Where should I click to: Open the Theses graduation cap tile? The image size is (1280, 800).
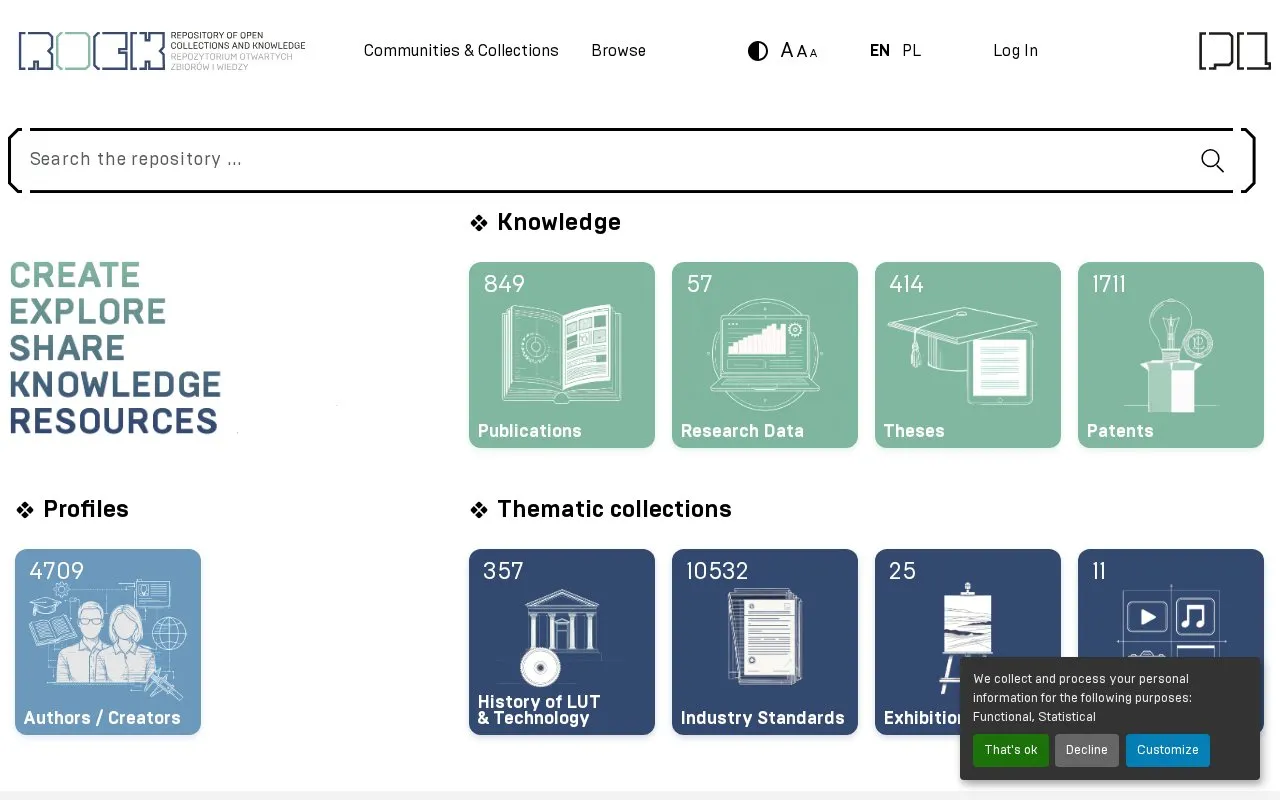click(968, 355)
